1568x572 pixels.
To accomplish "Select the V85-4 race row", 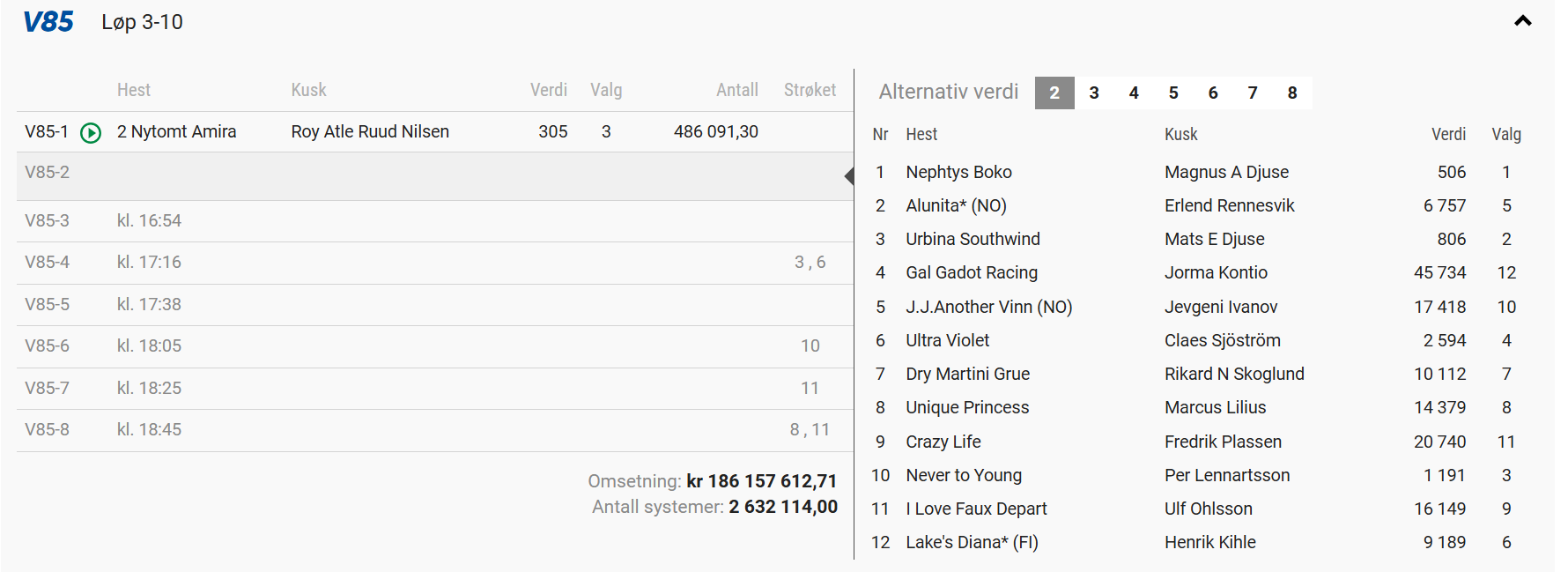I will tap(432, 262).
